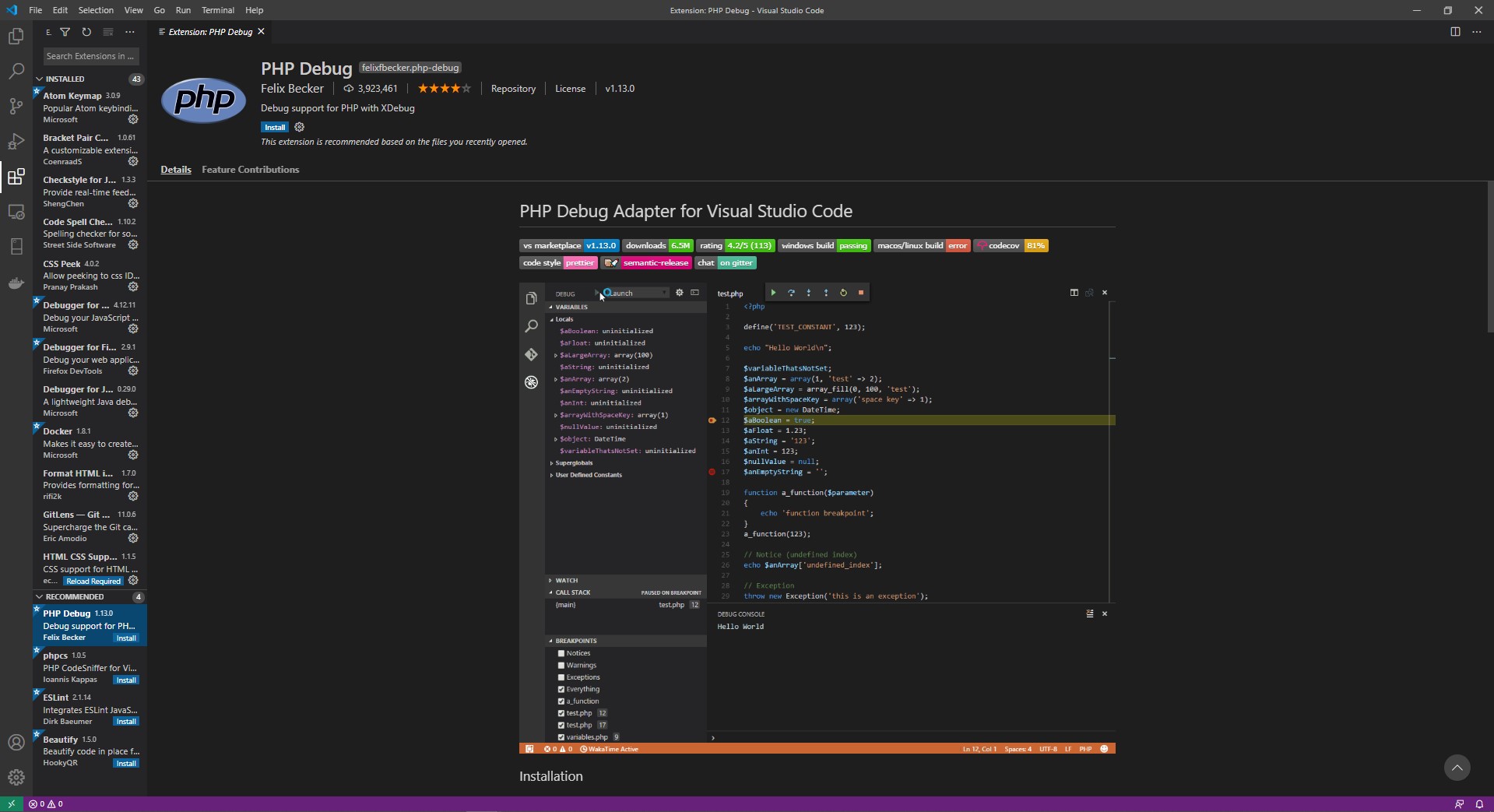Close the Extension: PHP Debug tab
The height and width of the screenshot is (812, 1494).
click(x=262, y=32)
